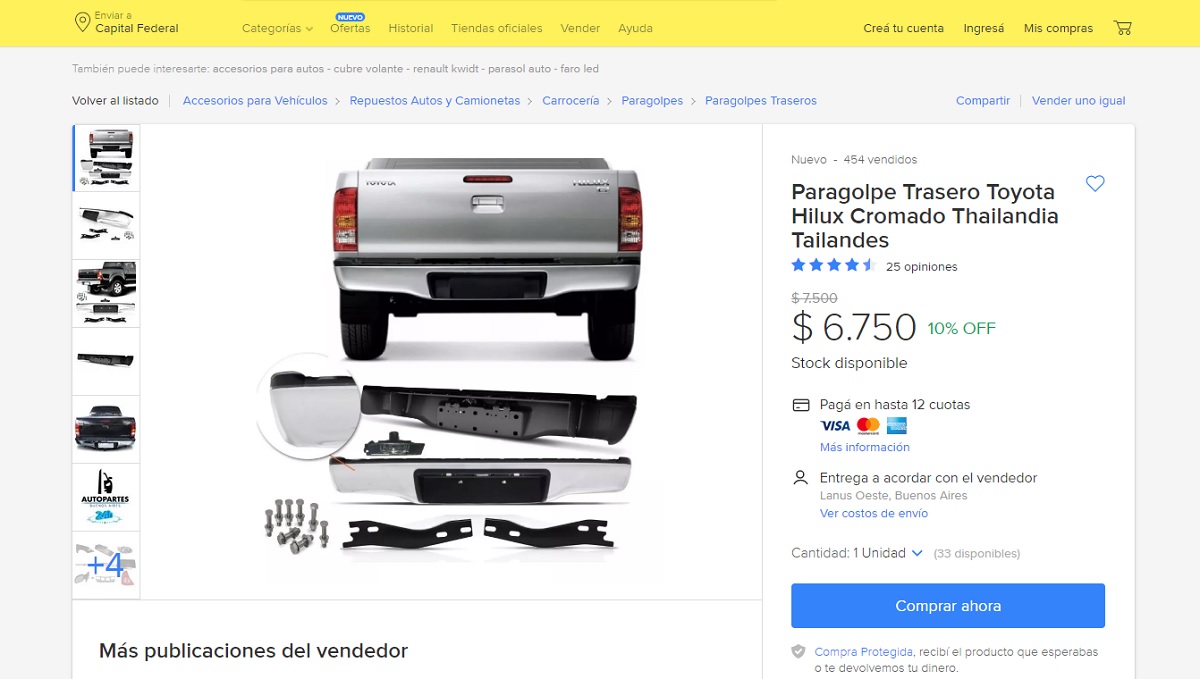The height and width of the screenshot is (679, 1200).
Task: Click the star rating of the product
Action: pos(833,266)
